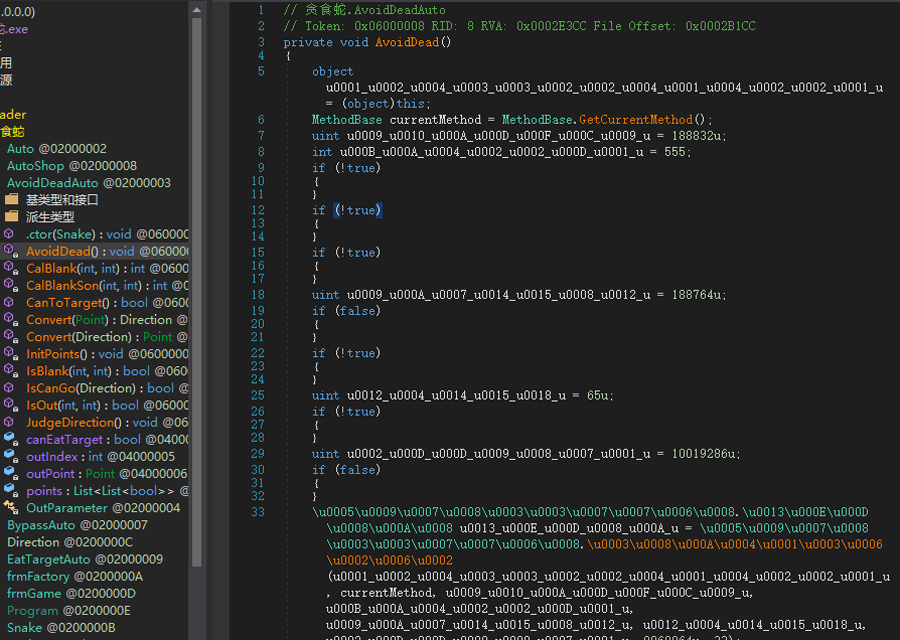The image size is (900, 640).
Task: Click line number 33 in the gutter
Action: (258, 512)
